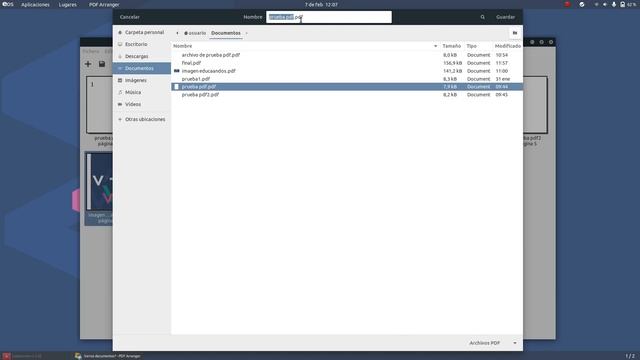640x360 pixels.
Task: Select the highlighted file prueba pdf.pdf
Action: pos(347,87)
